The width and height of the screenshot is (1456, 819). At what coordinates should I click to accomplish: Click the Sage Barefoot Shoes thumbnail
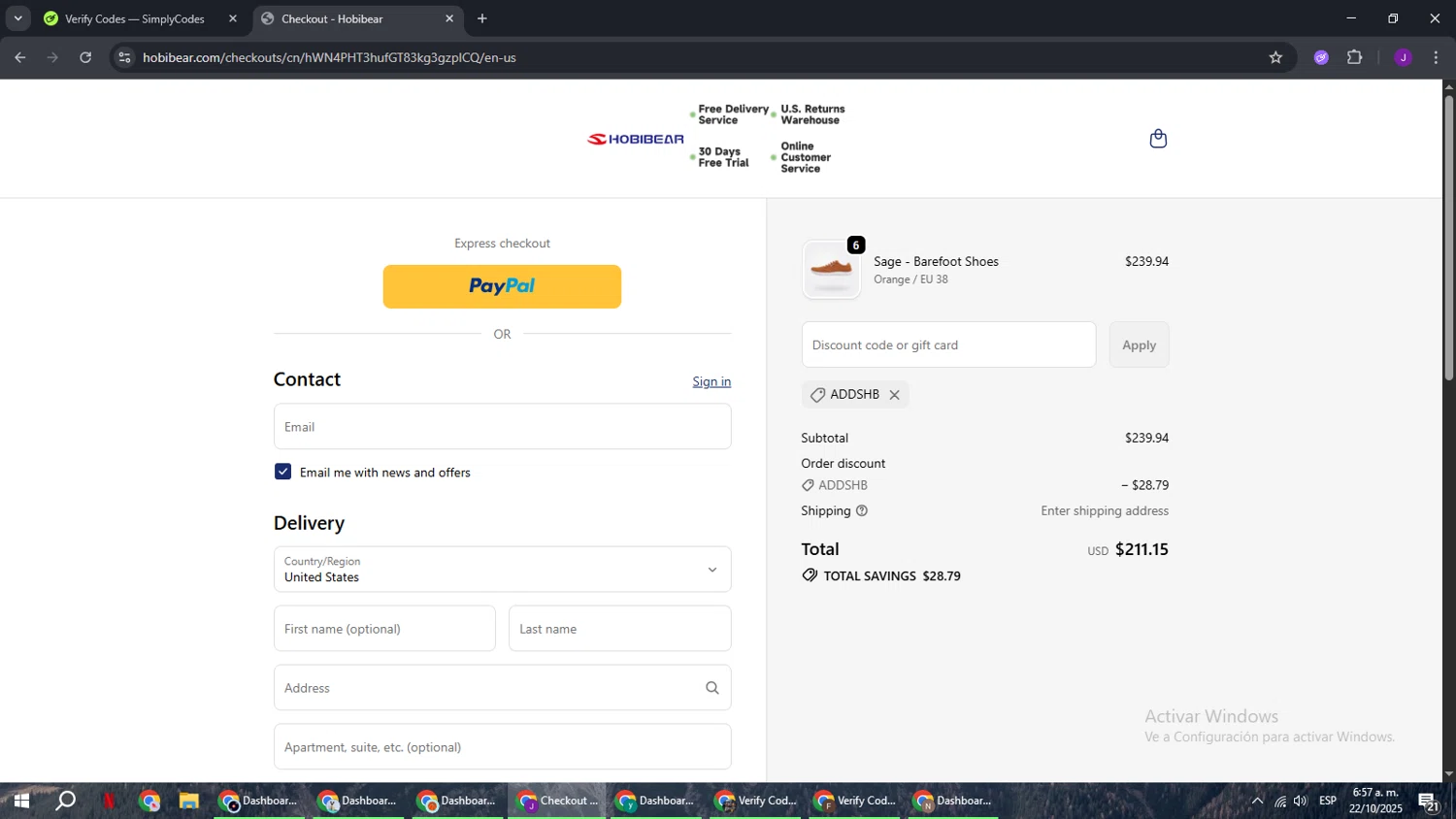[832, 270]
